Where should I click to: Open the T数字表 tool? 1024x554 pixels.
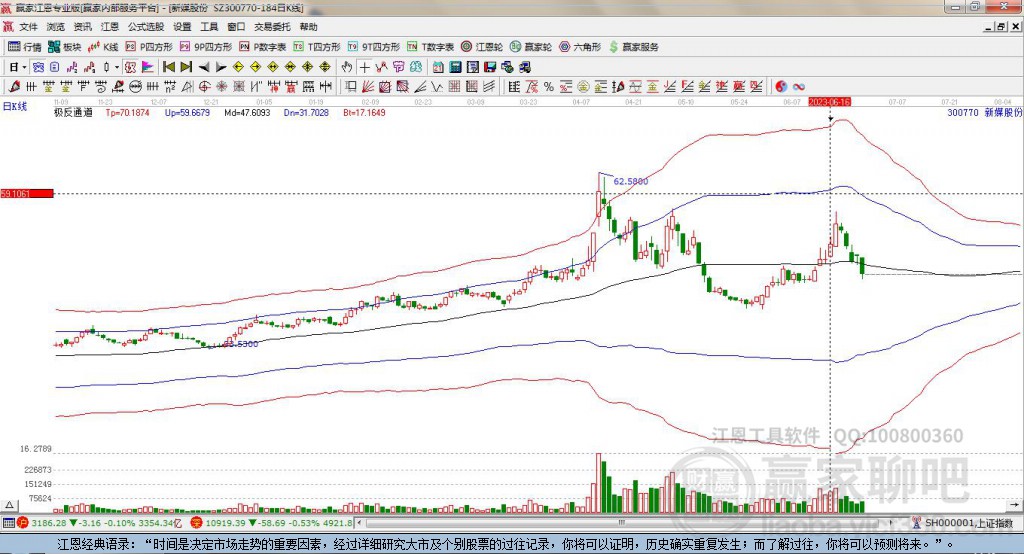(x=430, y=47)
